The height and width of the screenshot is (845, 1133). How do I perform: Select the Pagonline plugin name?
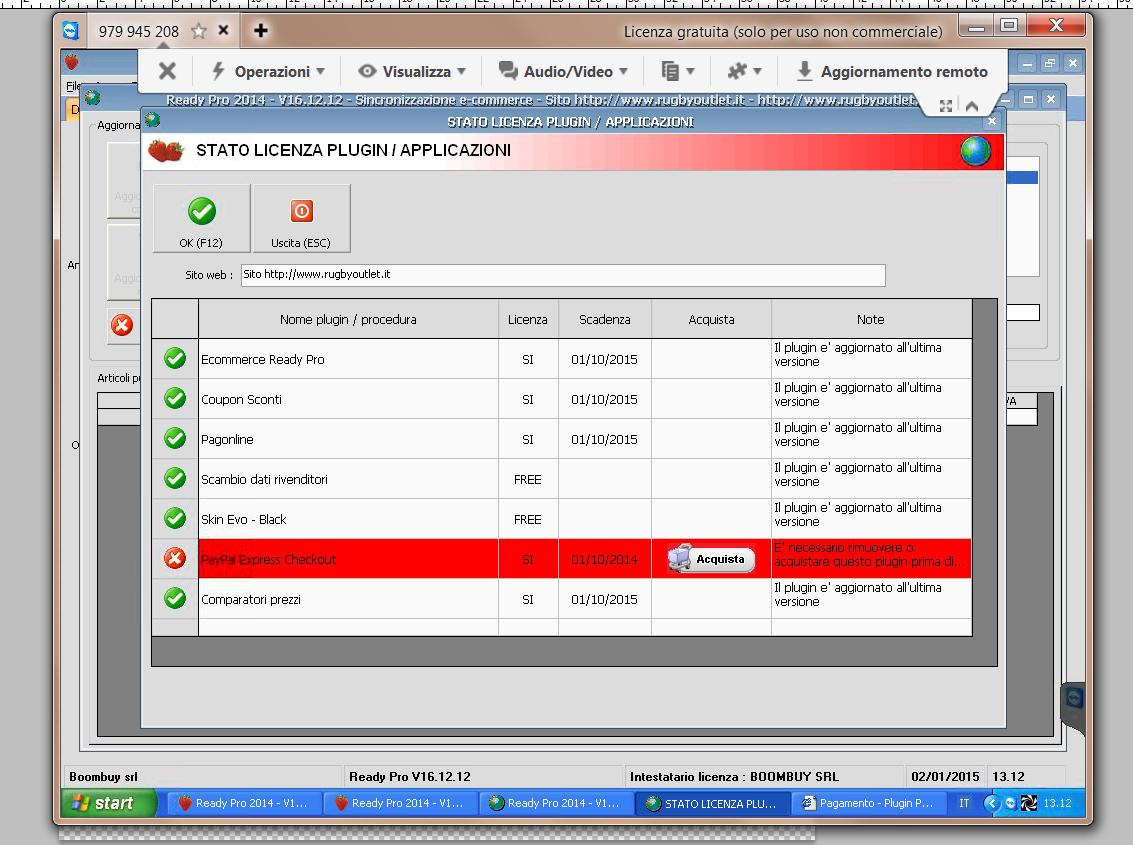point(228,439)
